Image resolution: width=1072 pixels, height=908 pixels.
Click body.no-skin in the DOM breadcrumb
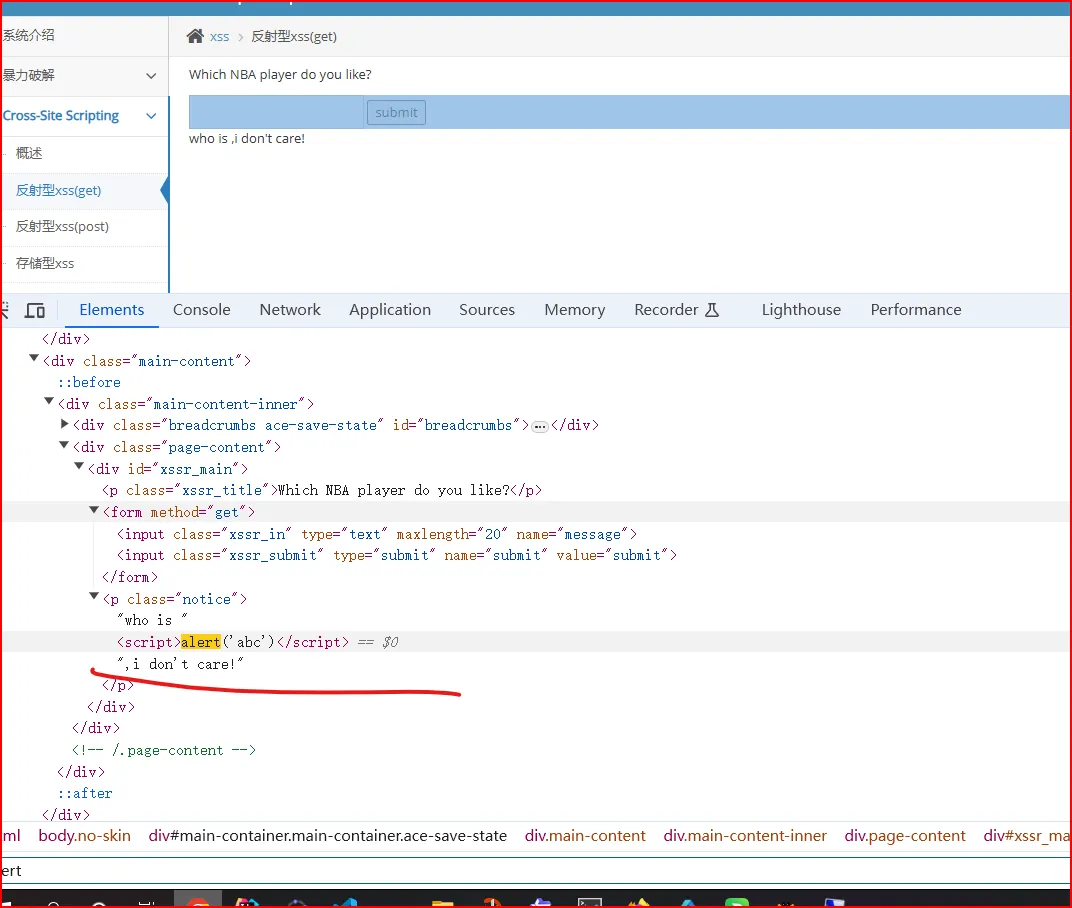[x=84, y=836]
